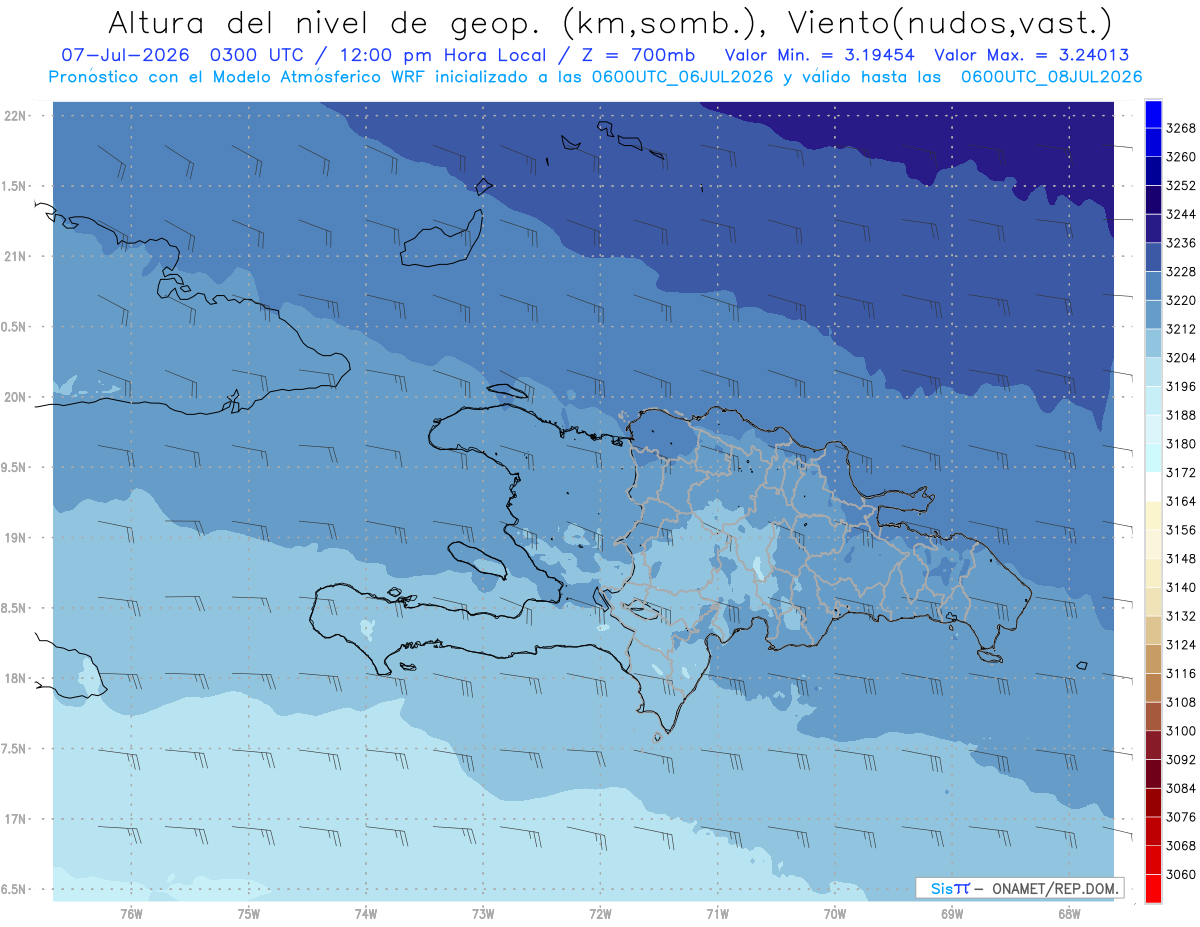Viewport: 1200px width, 927px height.
Task: Click the 22N latitude axis label
Action: point(16,115)
